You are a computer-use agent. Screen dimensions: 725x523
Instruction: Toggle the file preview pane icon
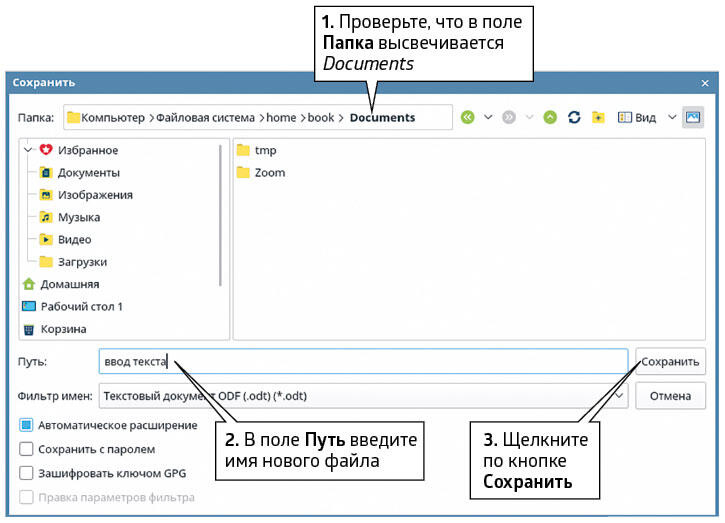coord(692,117)
